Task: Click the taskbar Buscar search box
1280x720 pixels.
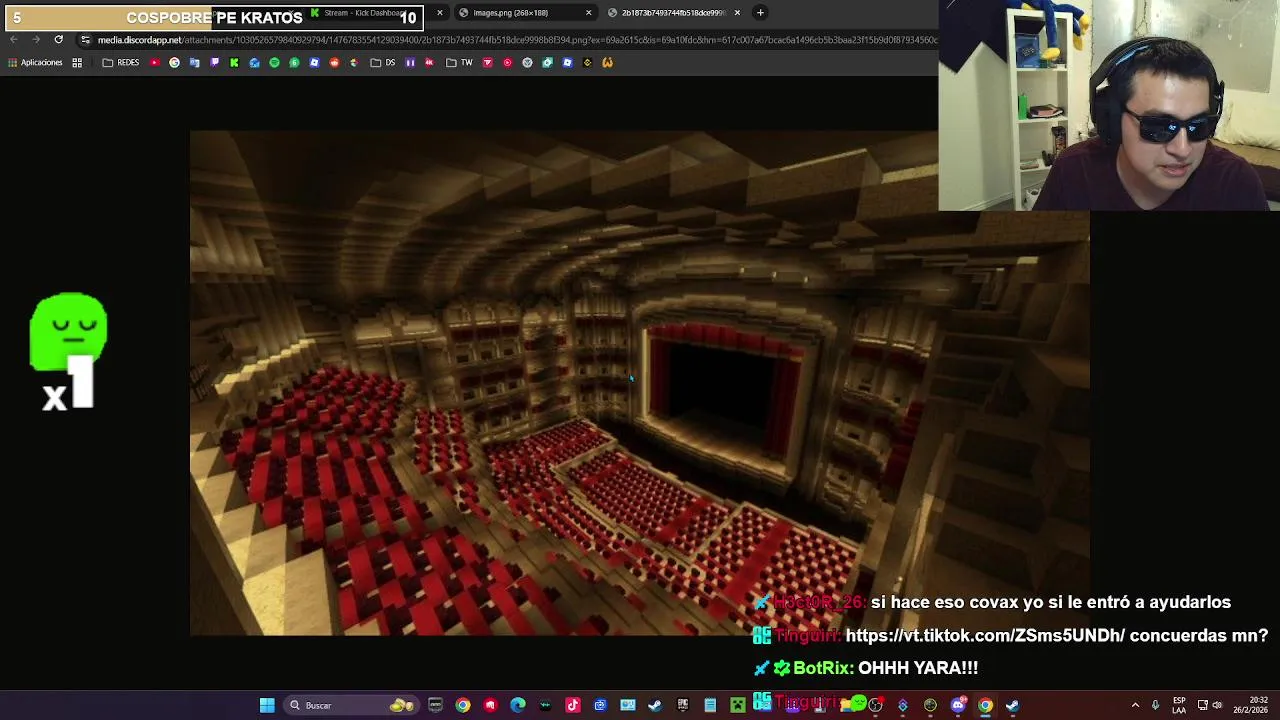Action: tap(350, 705)
